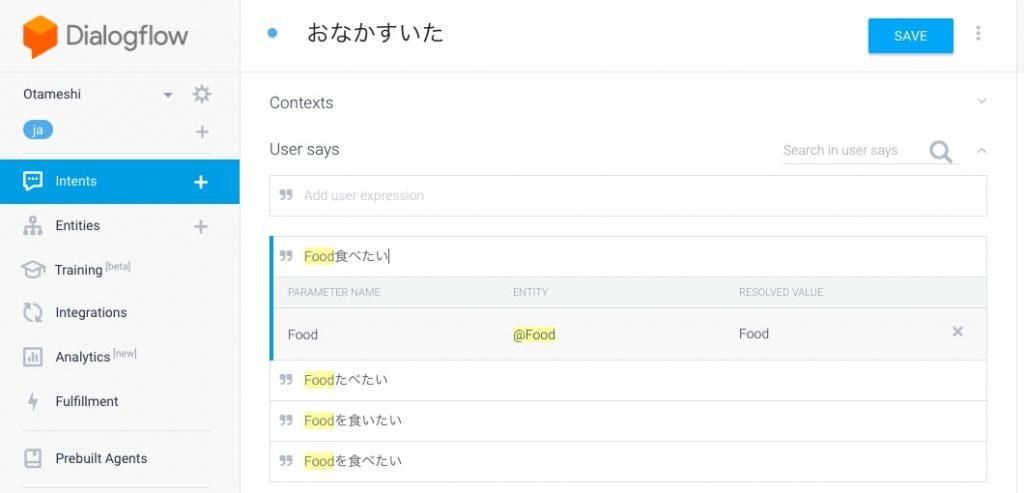Select the ja language badge
The width and height of the screenshot is (1024, 493).
point(38,131)
